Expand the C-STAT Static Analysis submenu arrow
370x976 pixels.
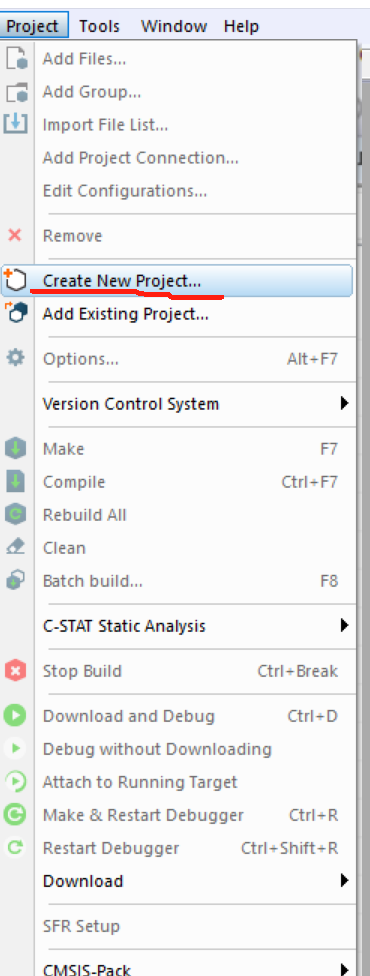coord(344,625)
